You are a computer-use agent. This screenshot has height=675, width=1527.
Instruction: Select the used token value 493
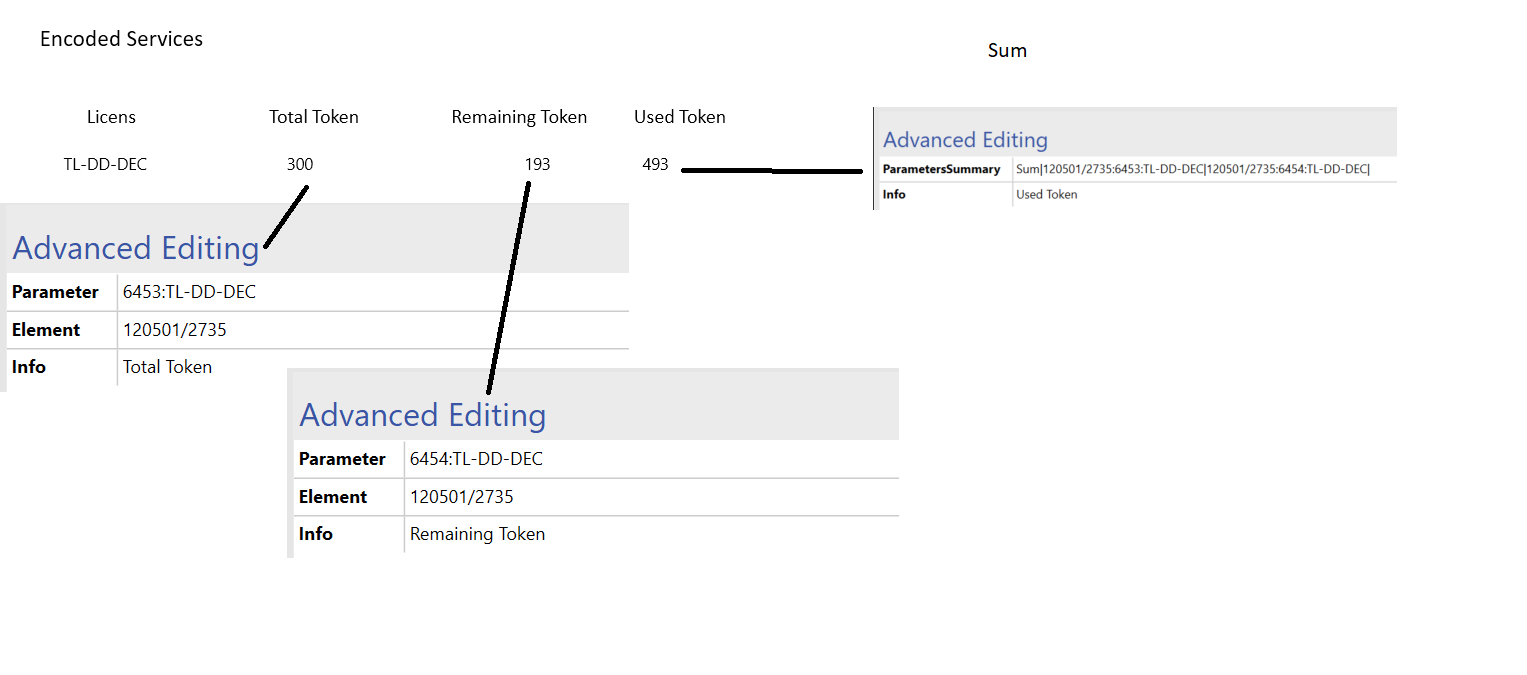coord(655,164)
